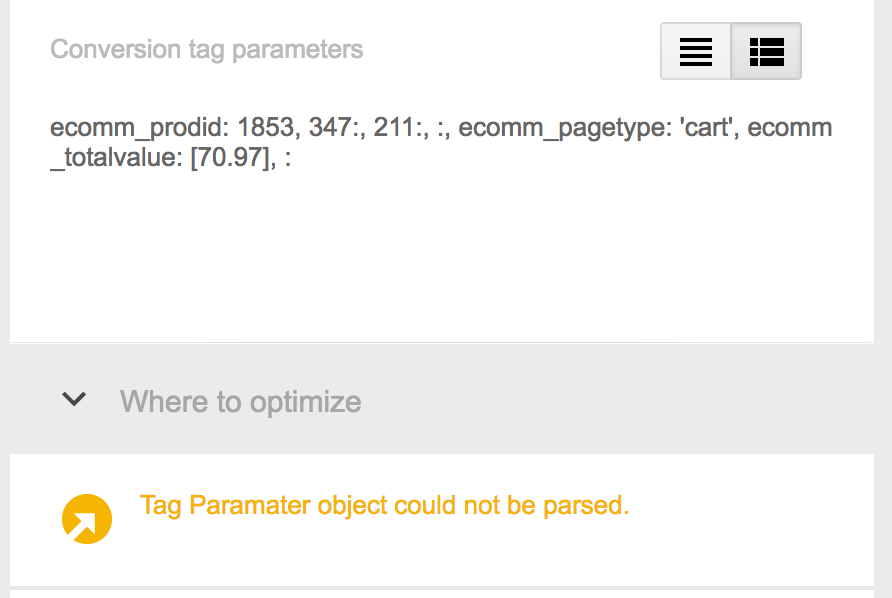This screenshot has width=892, height=598.
Task: Open the Tag Paramater parse warning
Action: (385, 505)
